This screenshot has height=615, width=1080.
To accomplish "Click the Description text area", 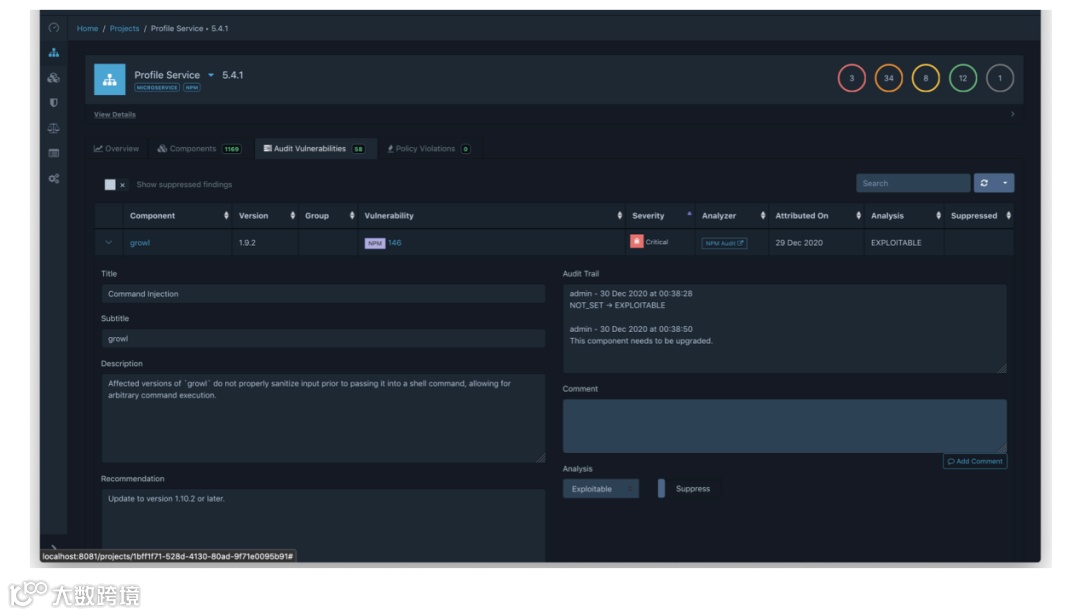I will point(323,418).
